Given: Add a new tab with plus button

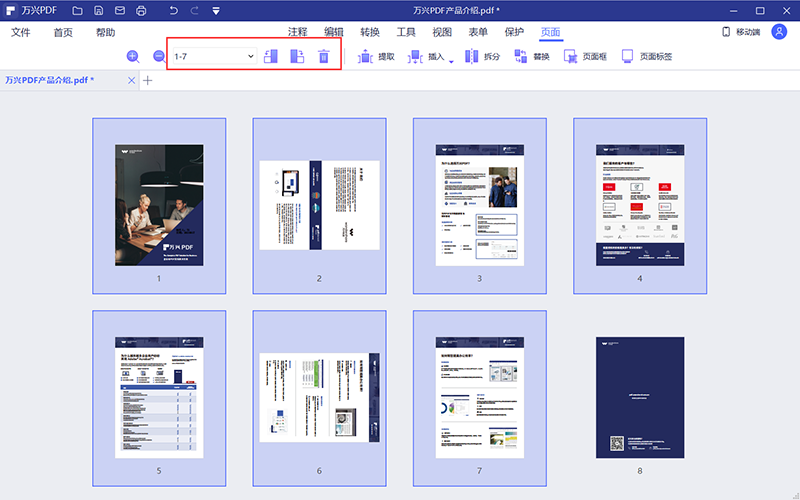Looking at the screenshot, I should (x=148, y=80).
